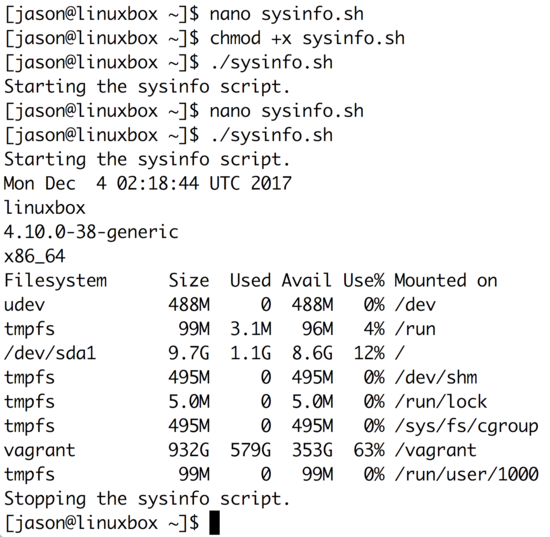Viewport: 550px width, 537px height.
Task: Click the '9.7G' size value
Action: click(189, 353)
